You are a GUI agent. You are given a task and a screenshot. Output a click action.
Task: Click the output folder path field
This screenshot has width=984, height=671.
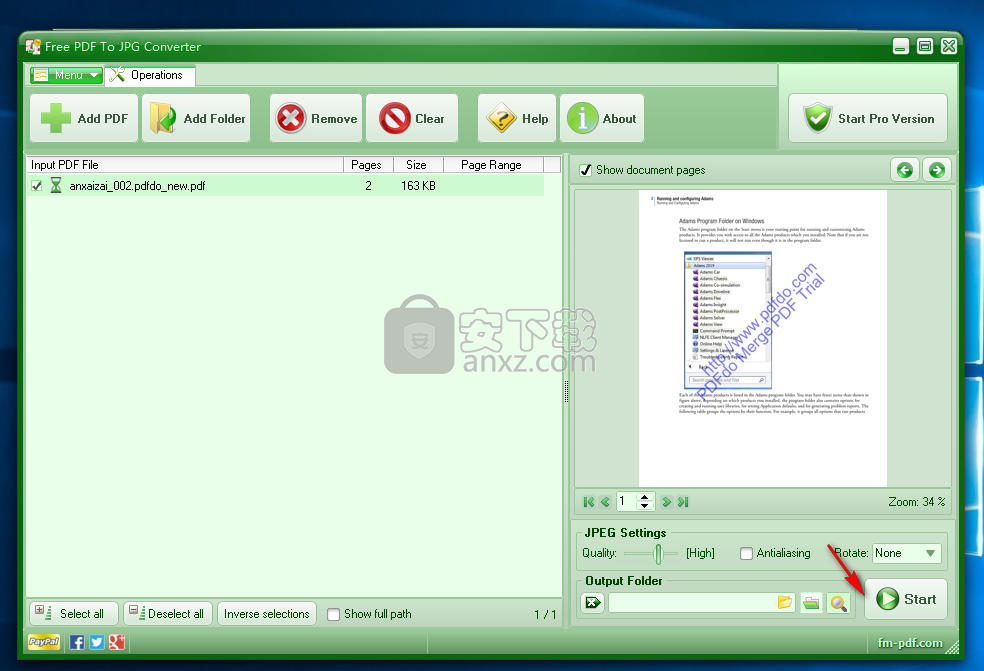(692, 603)
